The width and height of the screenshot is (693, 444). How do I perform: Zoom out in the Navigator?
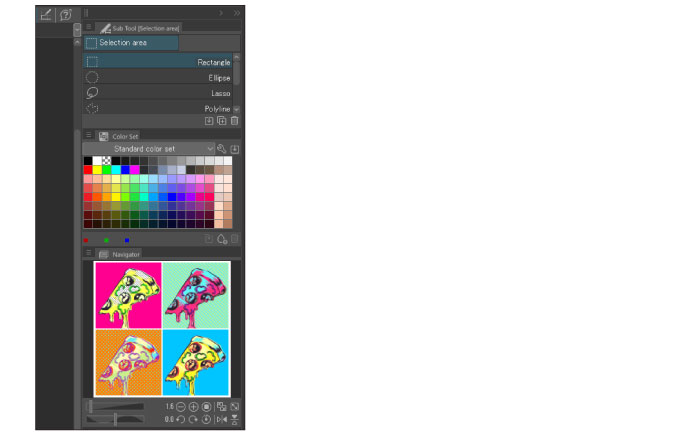pos(181,406)
